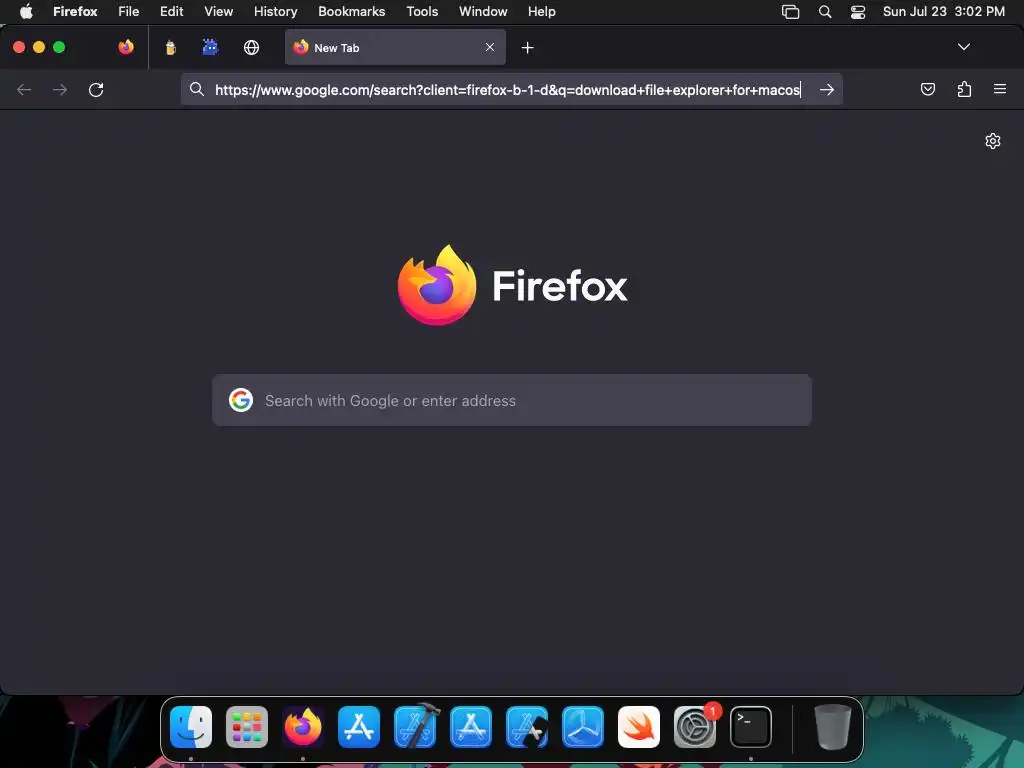Go forward one page

[60, 89]
